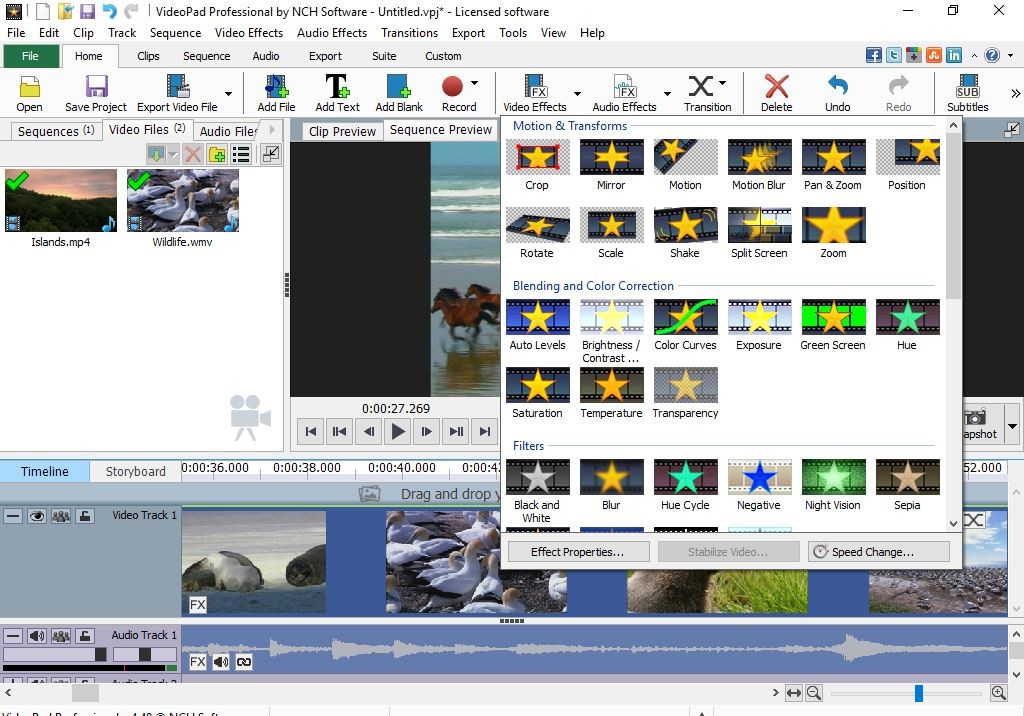Switch to the Storyboard tab
This screenshot has height=716, width=1024.
click(135, 471)
